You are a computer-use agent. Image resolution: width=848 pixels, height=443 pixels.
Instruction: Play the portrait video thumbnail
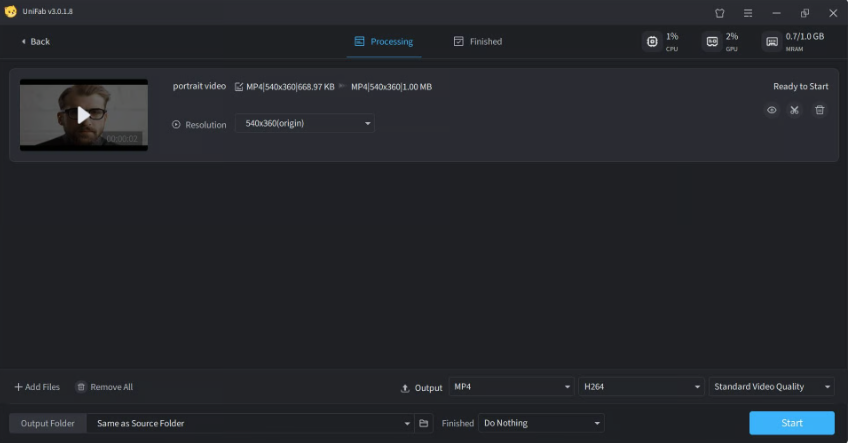point(84,114)
